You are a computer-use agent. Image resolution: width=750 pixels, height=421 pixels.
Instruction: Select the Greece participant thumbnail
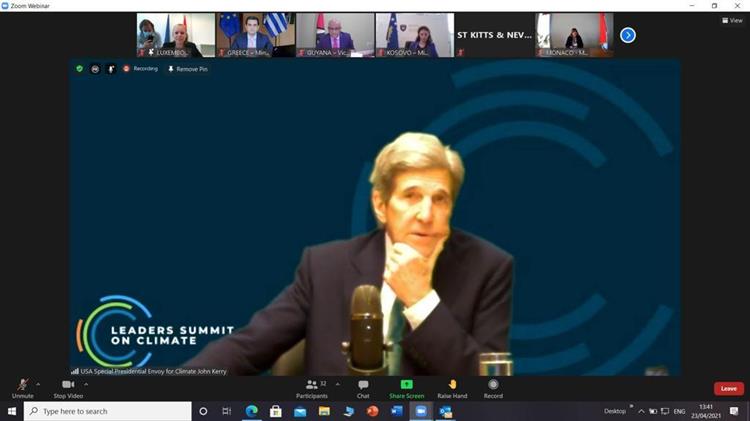[x=255, y=35]
